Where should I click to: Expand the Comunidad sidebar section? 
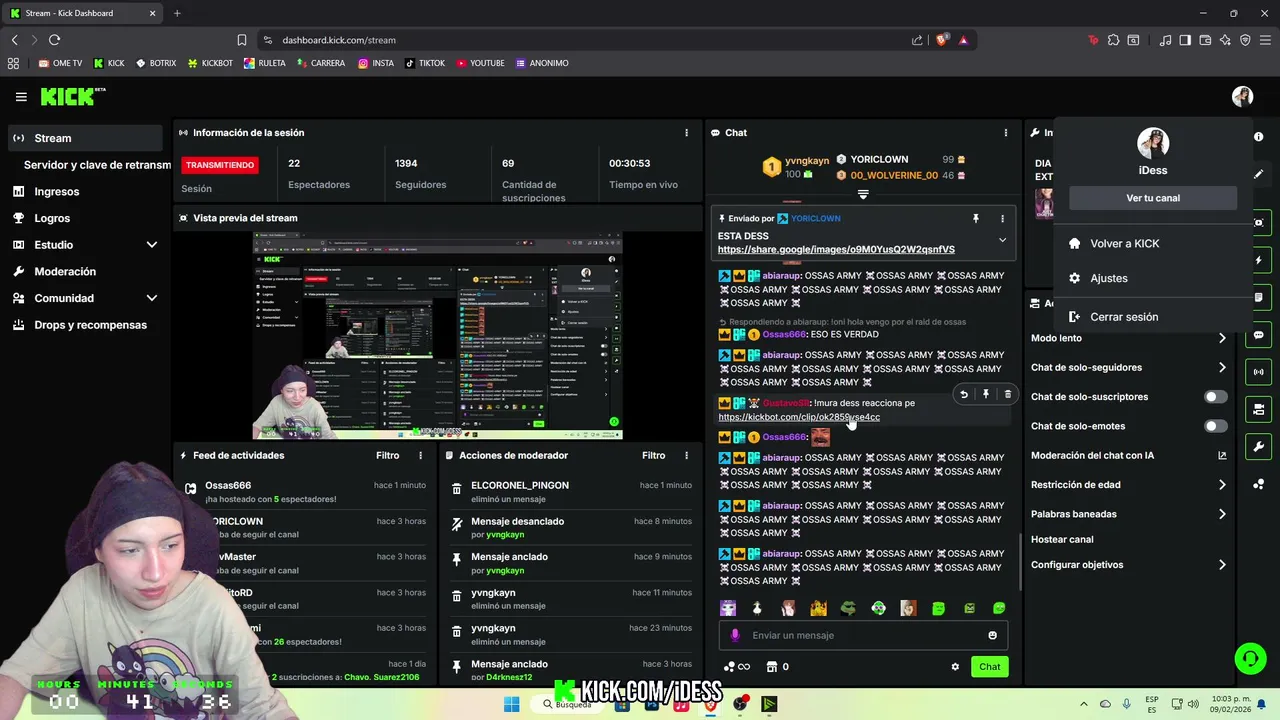pos(152,298)
